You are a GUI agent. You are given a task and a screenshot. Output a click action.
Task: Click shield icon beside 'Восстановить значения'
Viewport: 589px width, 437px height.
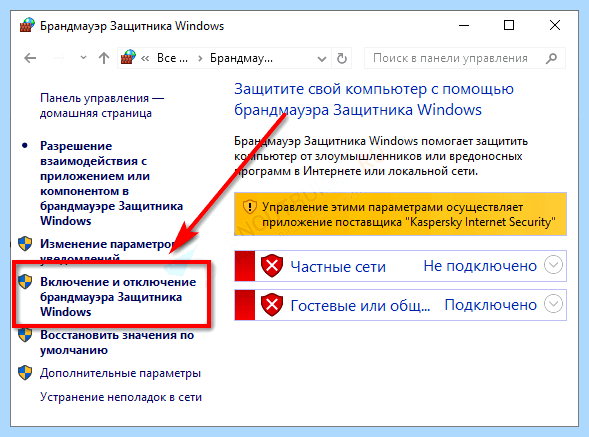point(25,335)
